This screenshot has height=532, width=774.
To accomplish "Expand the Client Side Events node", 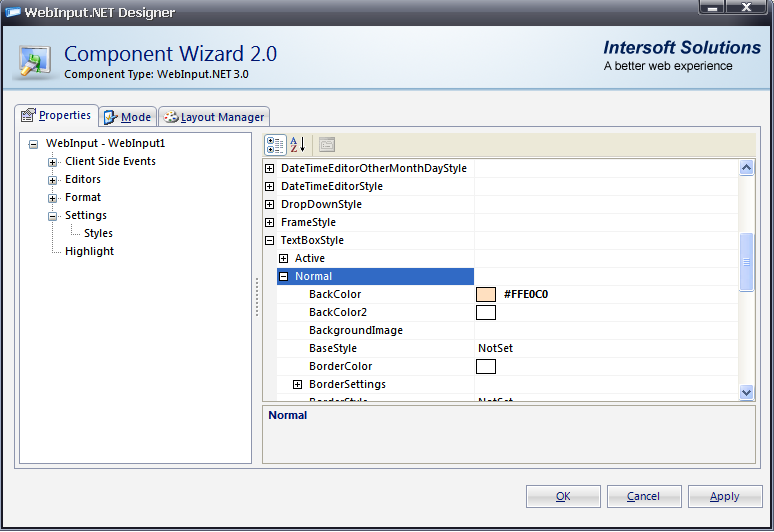I will 53,162.
